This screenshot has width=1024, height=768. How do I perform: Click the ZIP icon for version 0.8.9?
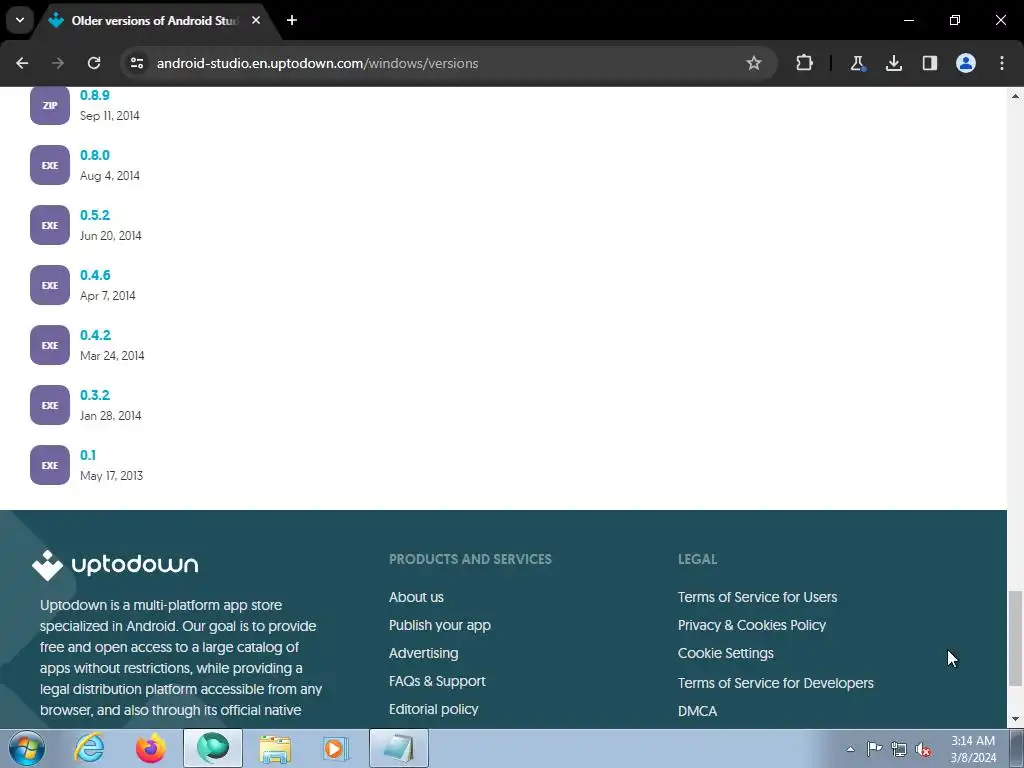point(50,104)
